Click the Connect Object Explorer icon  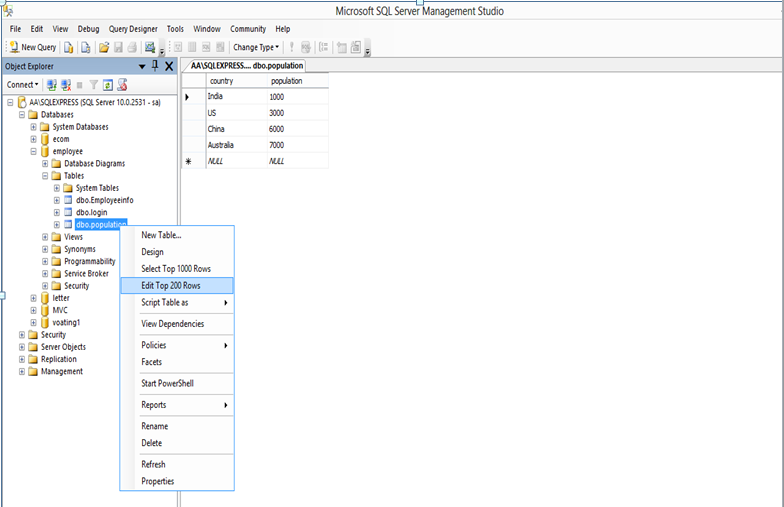point(52,85)
